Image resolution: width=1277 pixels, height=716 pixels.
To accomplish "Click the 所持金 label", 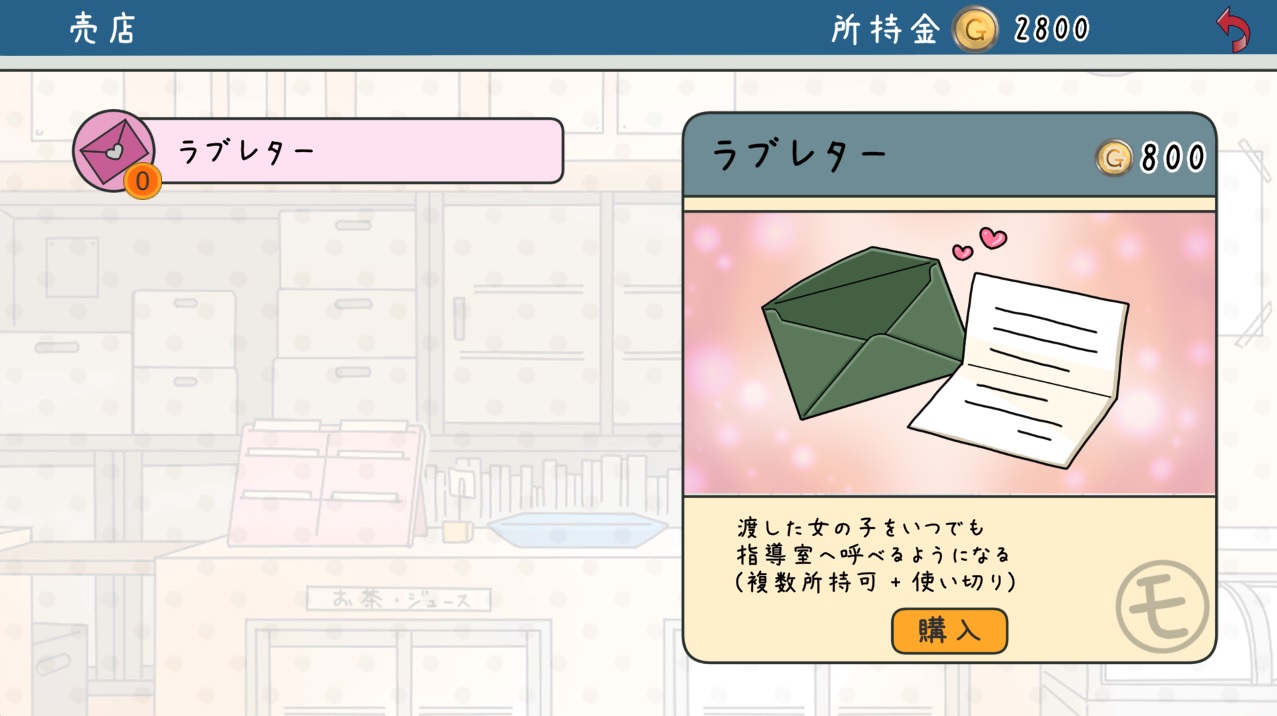I will (x=885, y=29).
